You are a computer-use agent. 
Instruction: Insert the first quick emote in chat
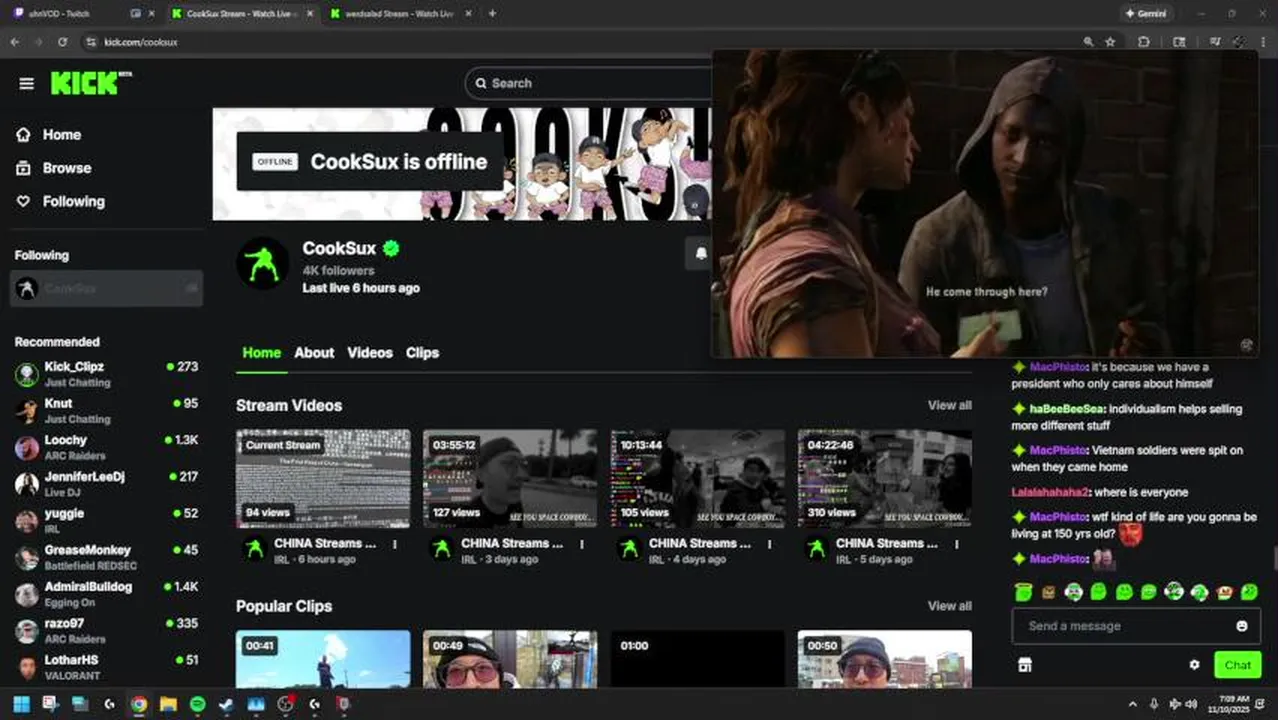(1023, 592)
